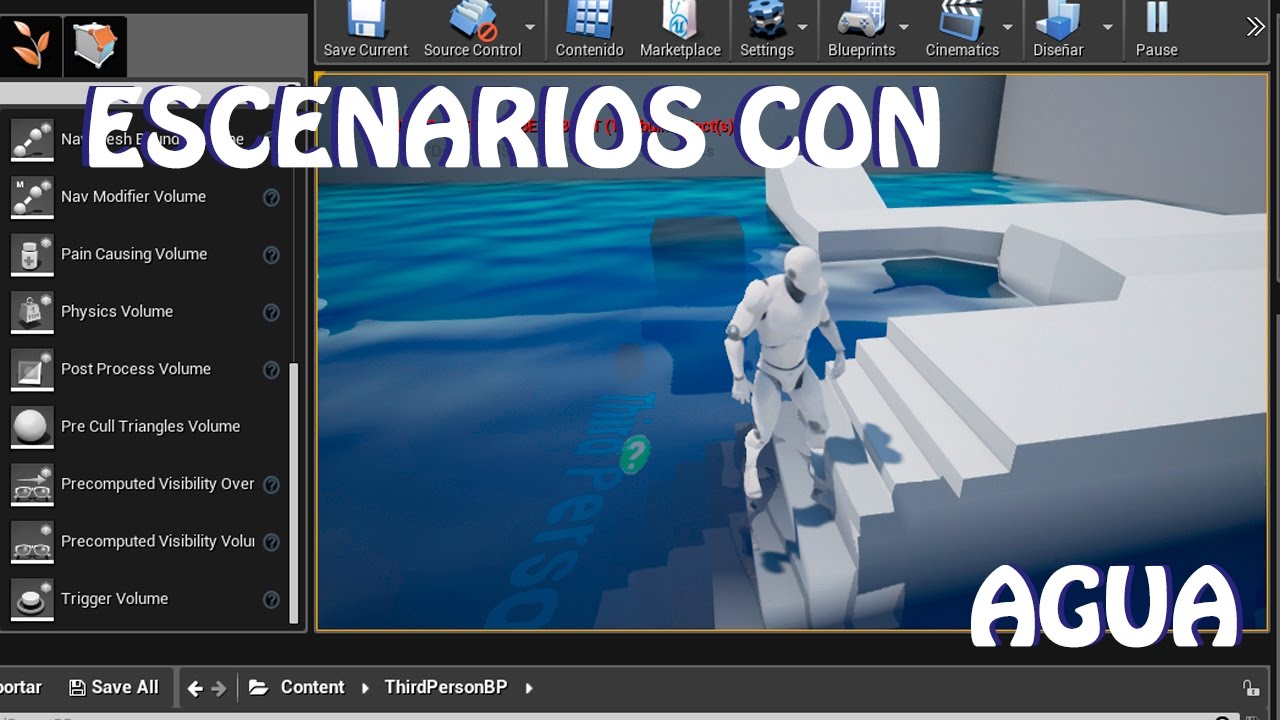The width and height of the screenshot is (1280, 720).
Task: Open help for Precomputed Visibility Override
Action: (x=271, y=485)
